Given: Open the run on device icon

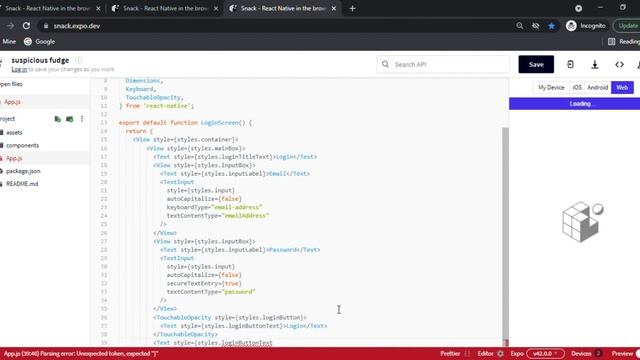Looking at the screenshot, I should point(570,64).
